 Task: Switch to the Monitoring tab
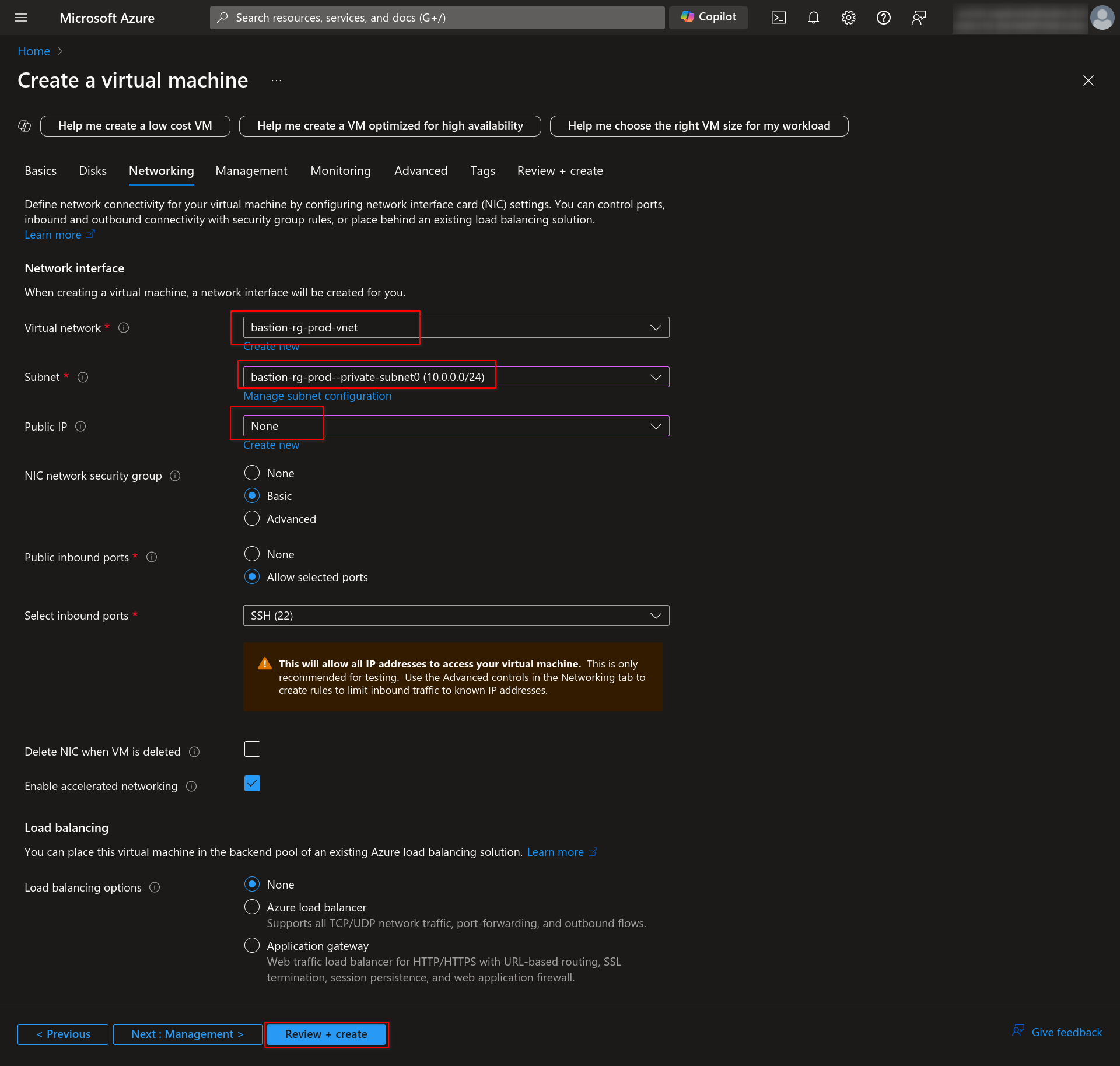click(x=340, y=170)
